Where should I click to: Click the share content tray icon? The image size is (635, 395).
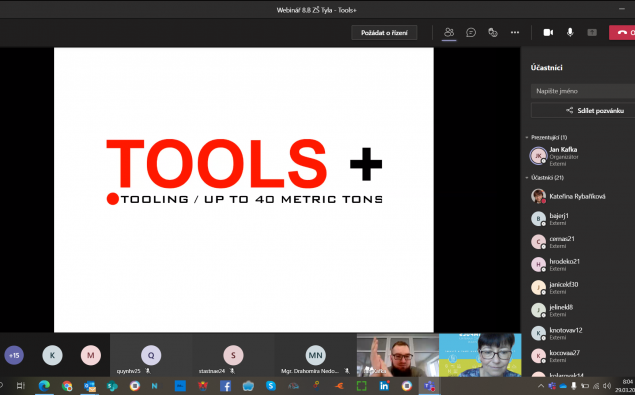(592, 32)
